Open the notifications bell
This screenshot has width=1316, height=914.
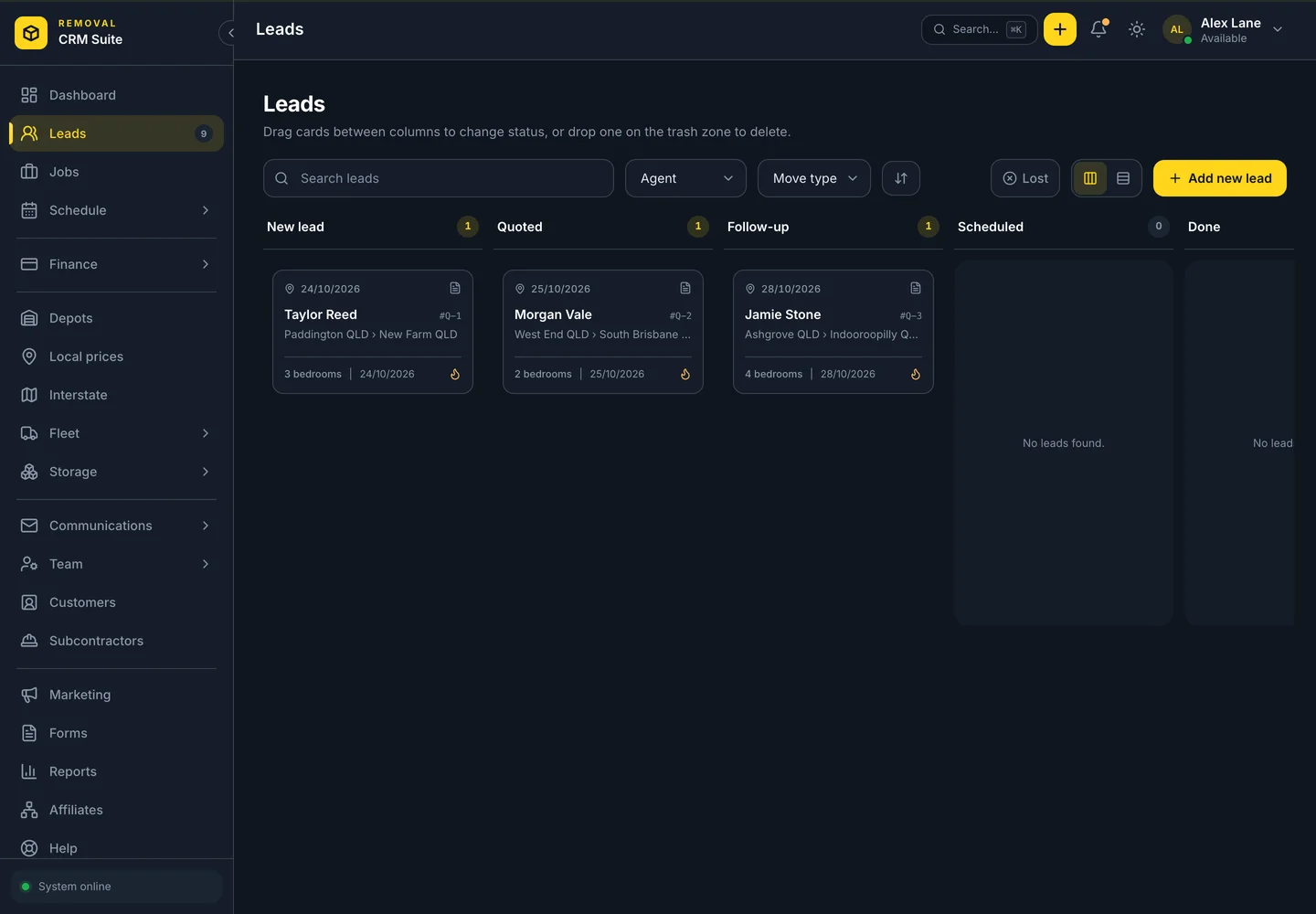pos(1098,29)
